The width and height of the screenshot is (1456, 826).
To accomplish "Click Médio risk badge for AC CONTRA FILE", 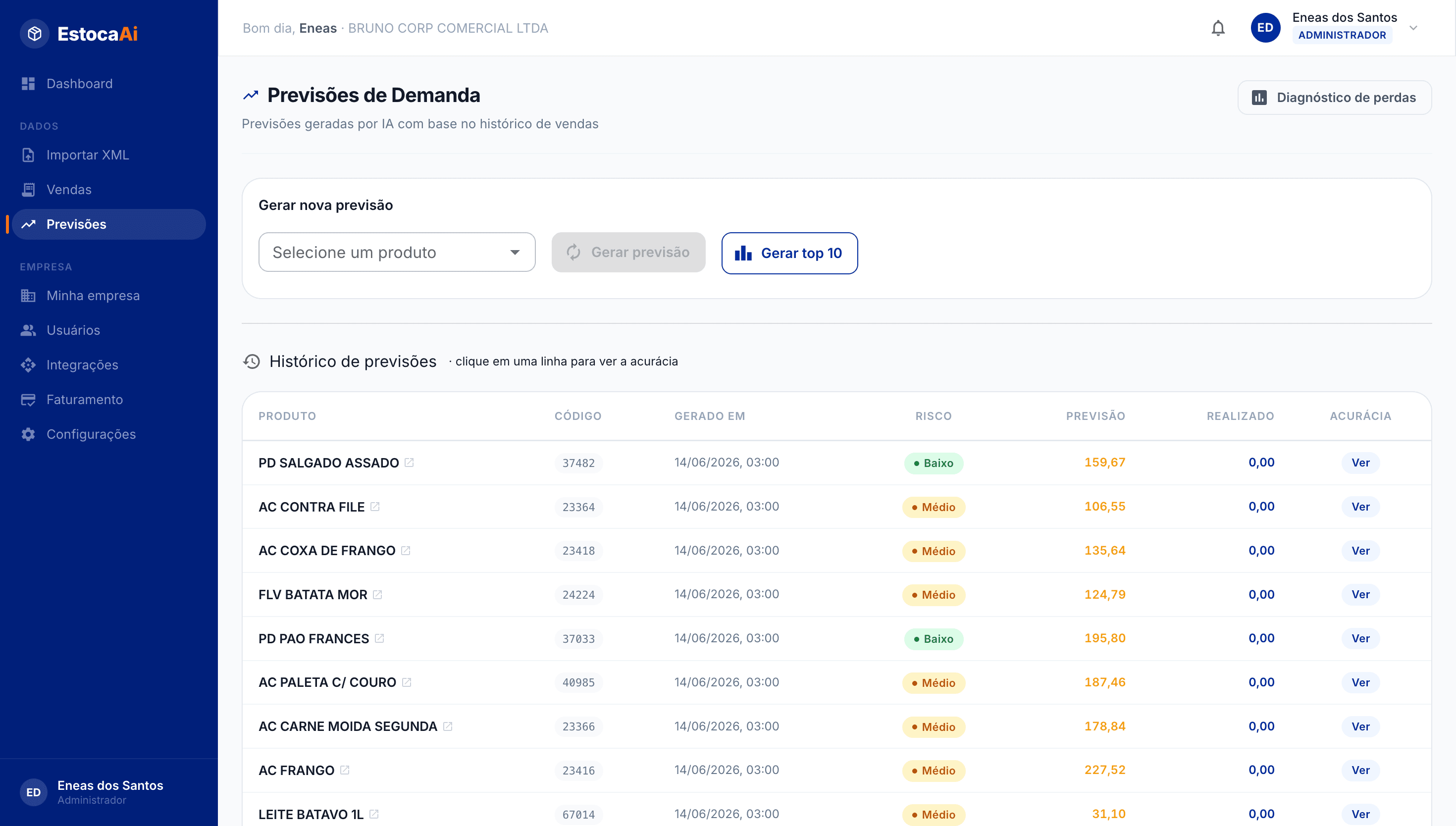I will click(x=933, y=507).
